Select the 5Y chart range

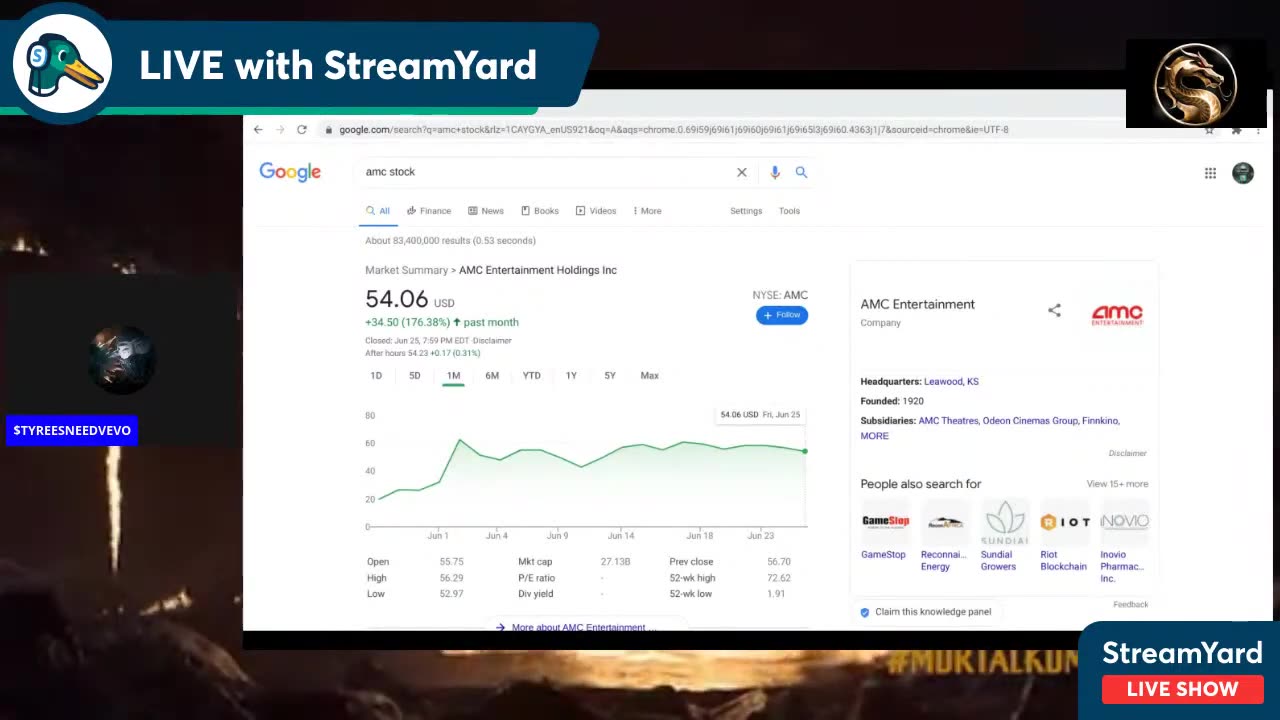[x=610, y=376]
